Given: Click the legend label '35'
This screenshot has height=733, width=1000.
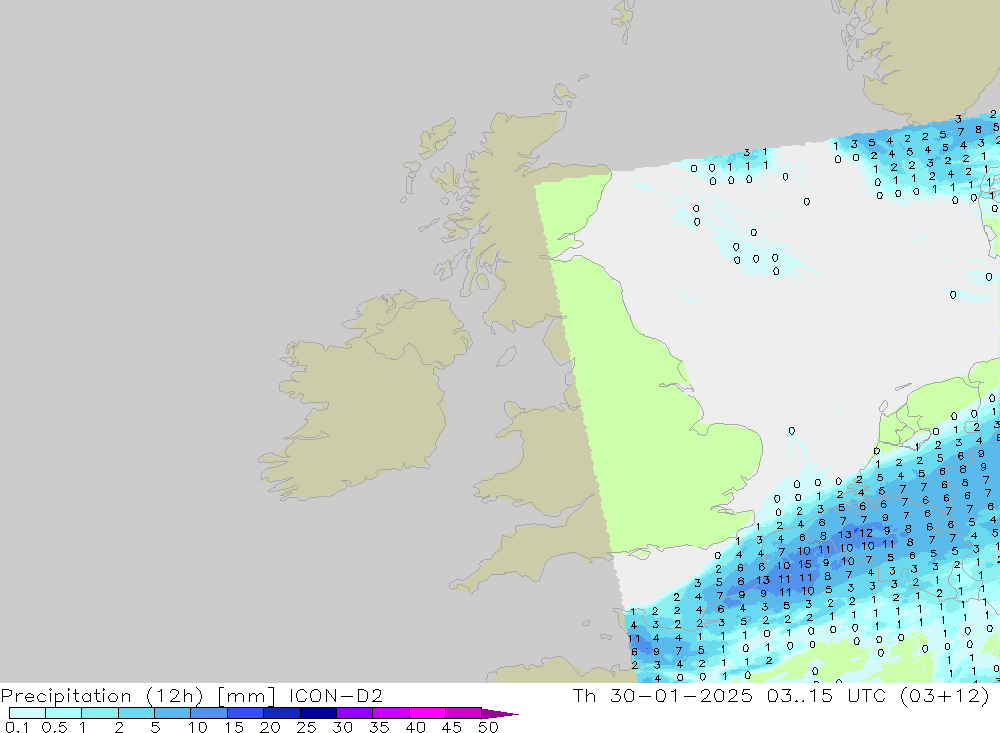Looking at the screenshot, I should 379,727.
